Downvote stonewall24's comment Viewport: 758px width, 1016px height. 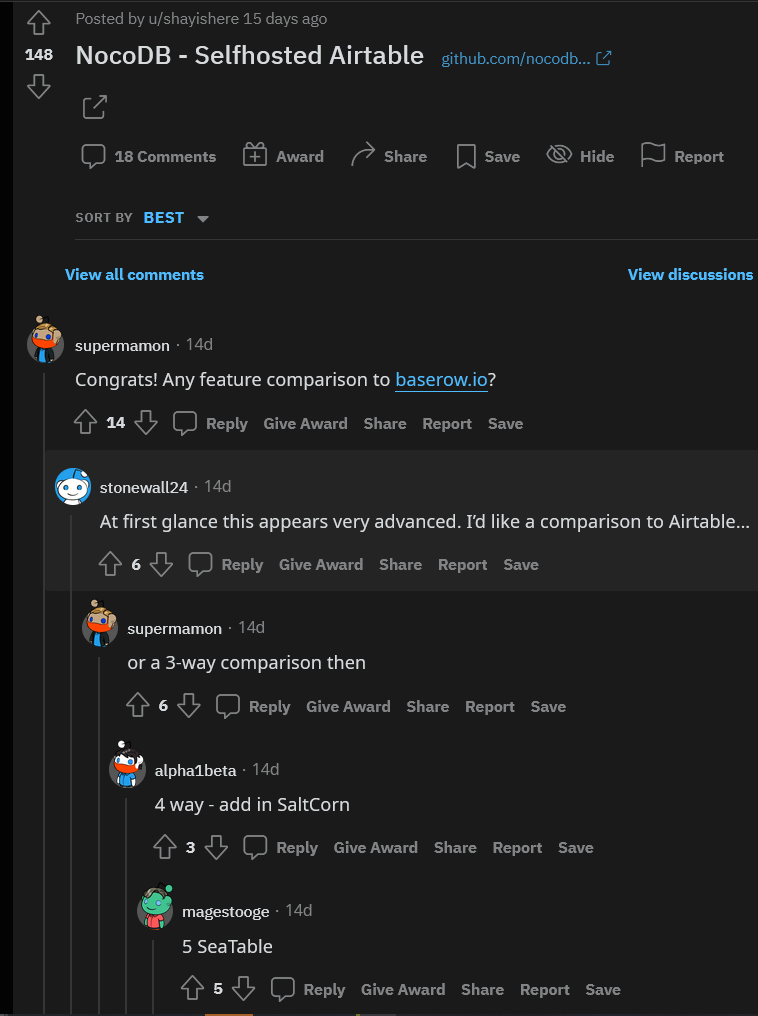(161, 565)
